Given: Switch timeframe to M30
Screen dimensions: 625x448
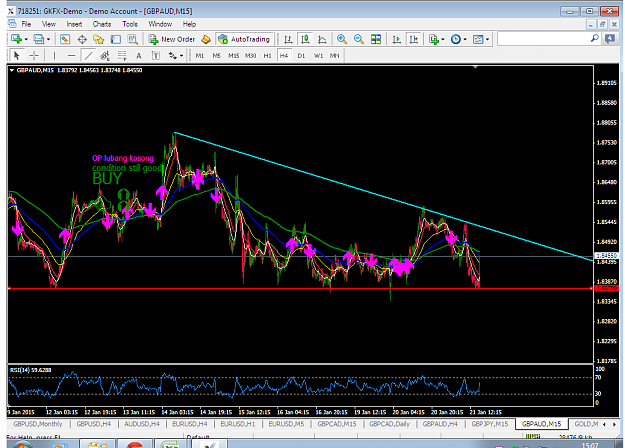Looking at the screenshot, I should pos(250,55).
